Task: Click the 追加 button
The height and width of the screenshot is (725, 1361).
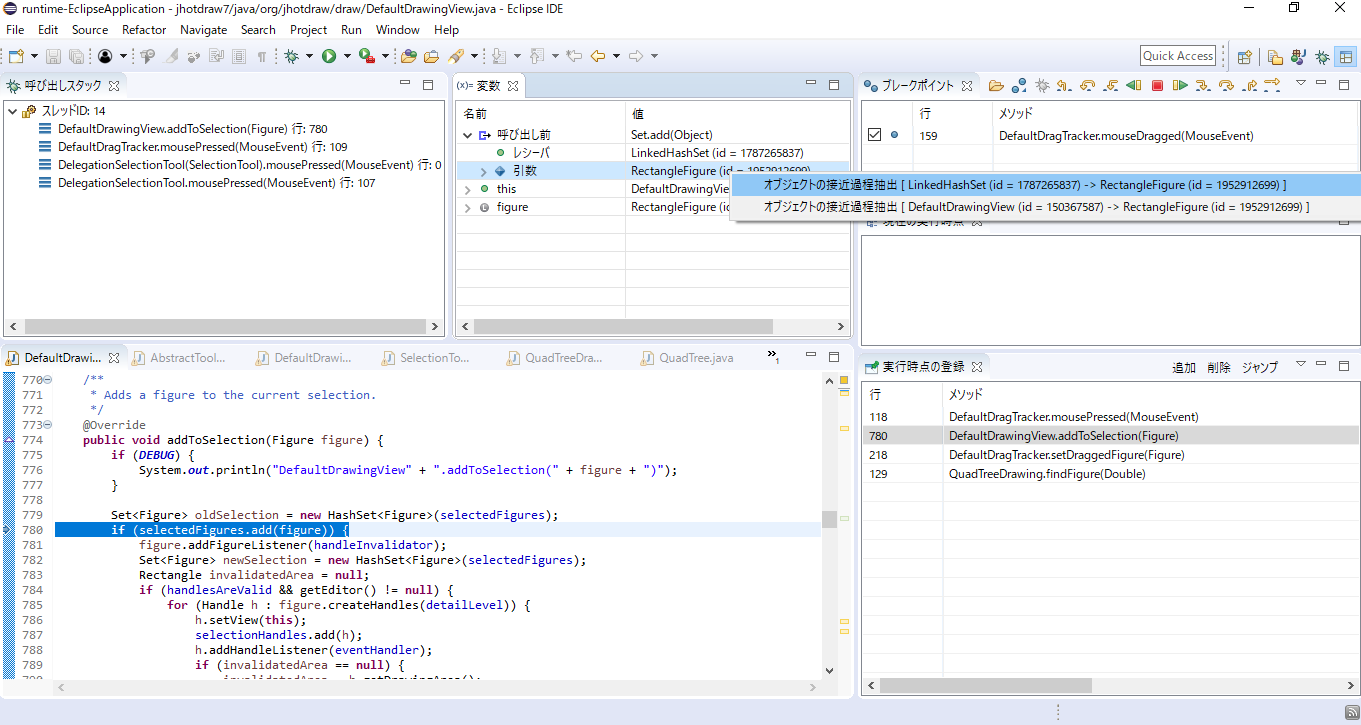Action: click(1184, 367)
